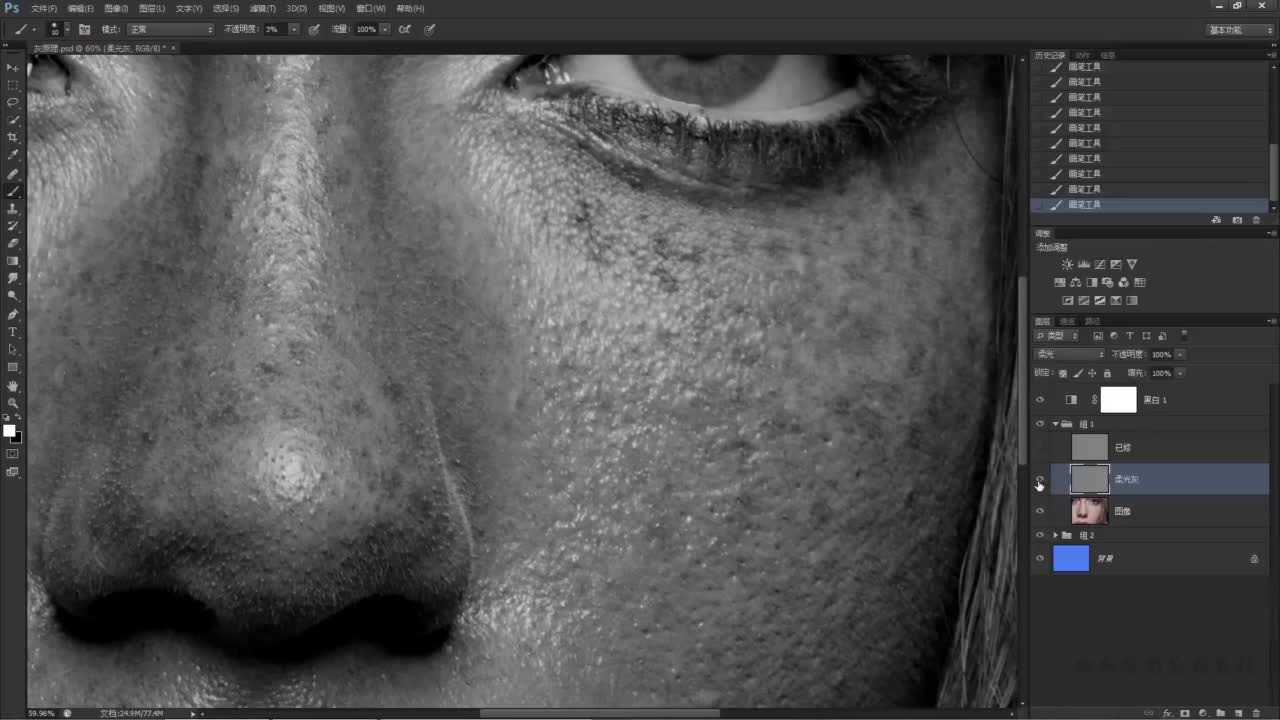Viewport: 1280px width, 720px height.
Task: Toggle visibility of 背景 layer
Action: pos(1040,558)
